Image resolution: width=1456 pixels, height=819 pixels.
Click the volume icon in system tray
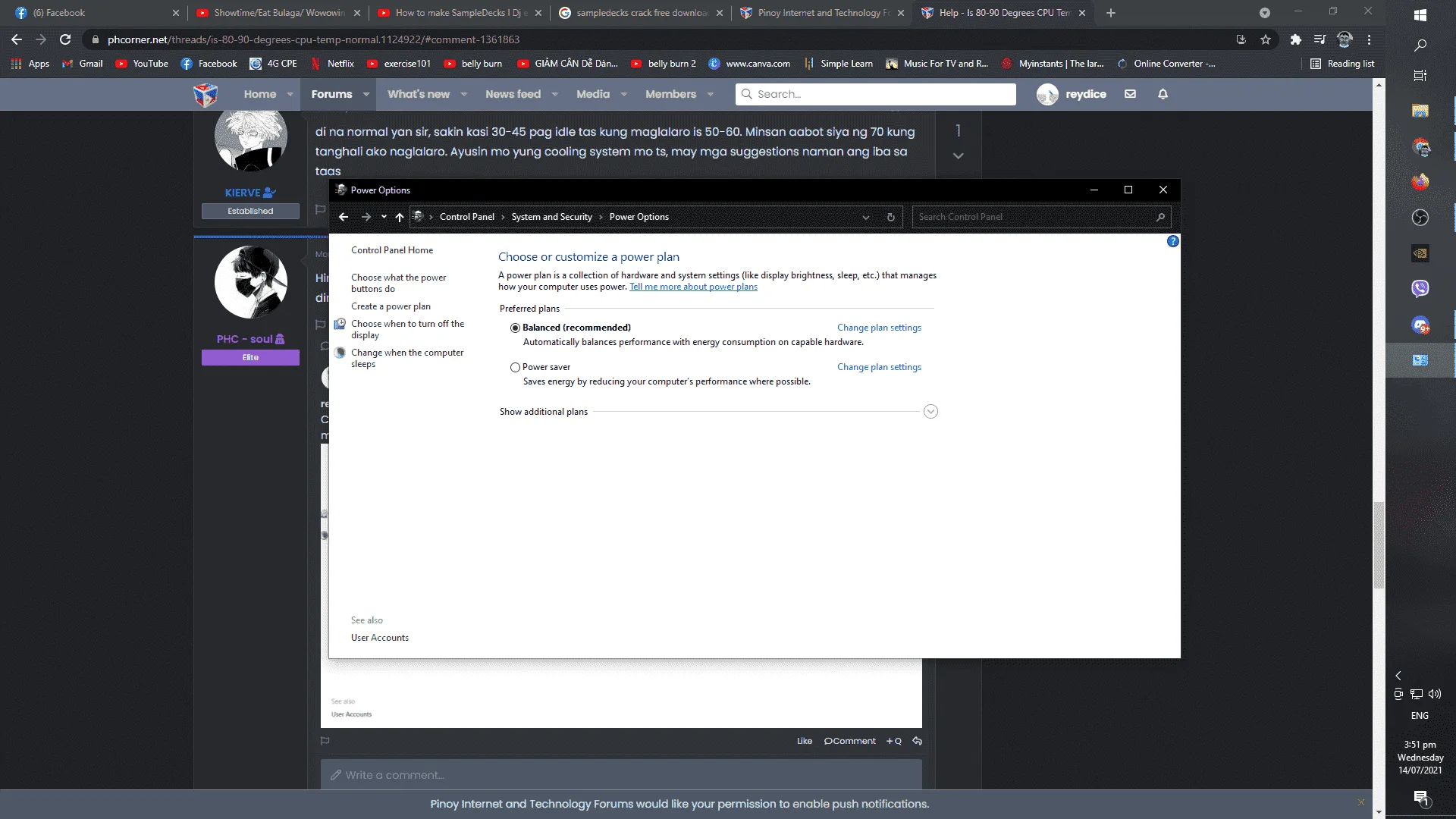[x=1435, y=694]
